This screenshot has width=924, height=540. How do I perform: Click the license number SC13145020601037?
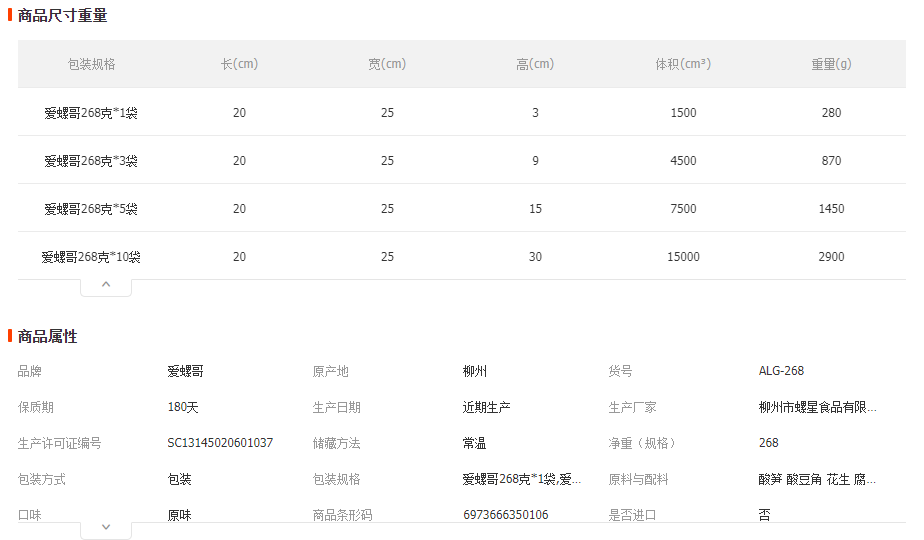[x=220, y=443]
